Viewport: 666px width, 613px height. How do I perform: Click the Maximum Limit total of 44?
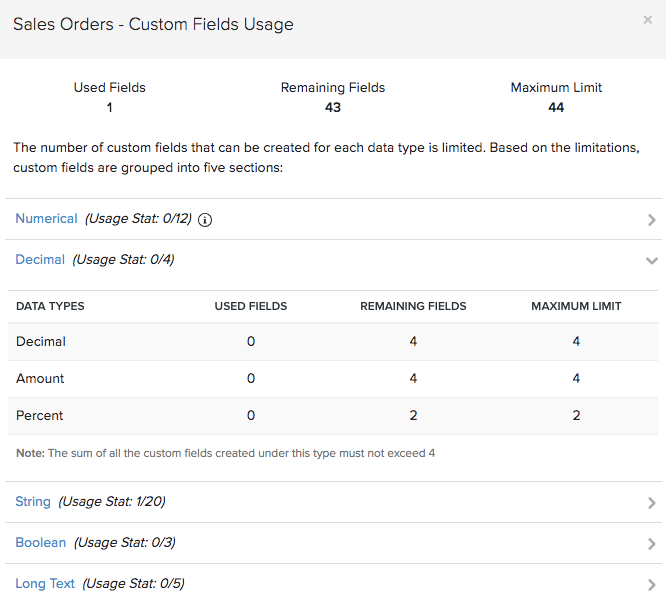(x=556, y=107)
